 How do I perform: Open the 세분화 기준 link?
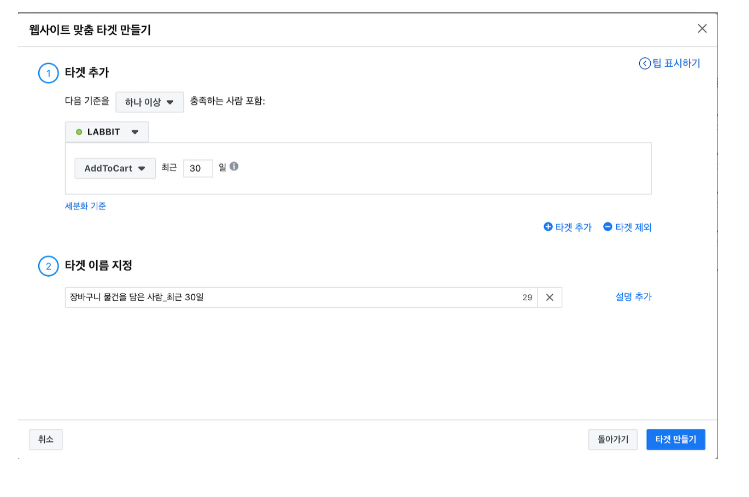pos(86,206)
